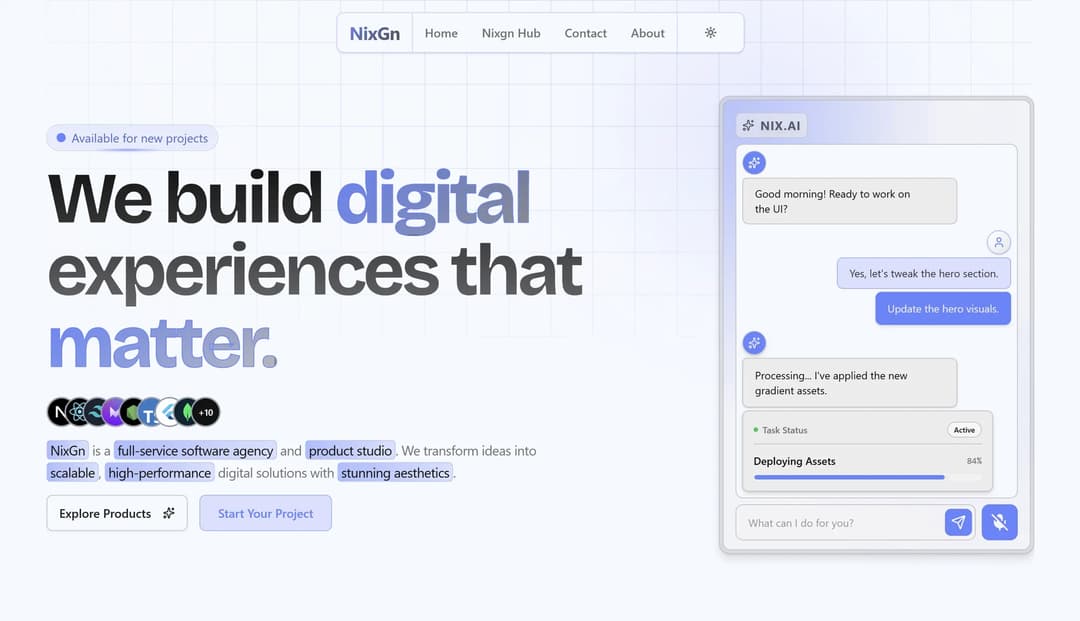The image size is (1080, 621).
Task: Select the Next.js technology icon
Action: [x=58, y=412]
